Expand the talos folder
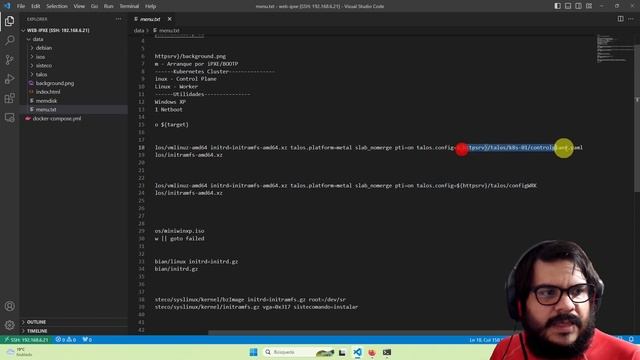This screenshot has width=640, height=360. coord(32,74)
